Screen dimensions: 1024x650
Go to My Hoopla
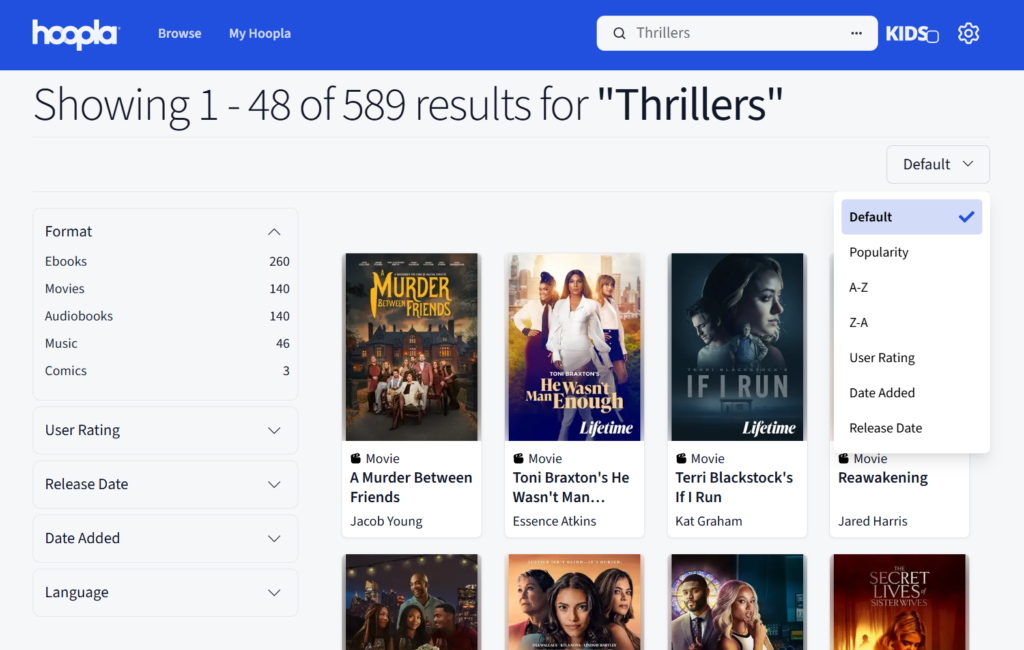tap(259, 33)
